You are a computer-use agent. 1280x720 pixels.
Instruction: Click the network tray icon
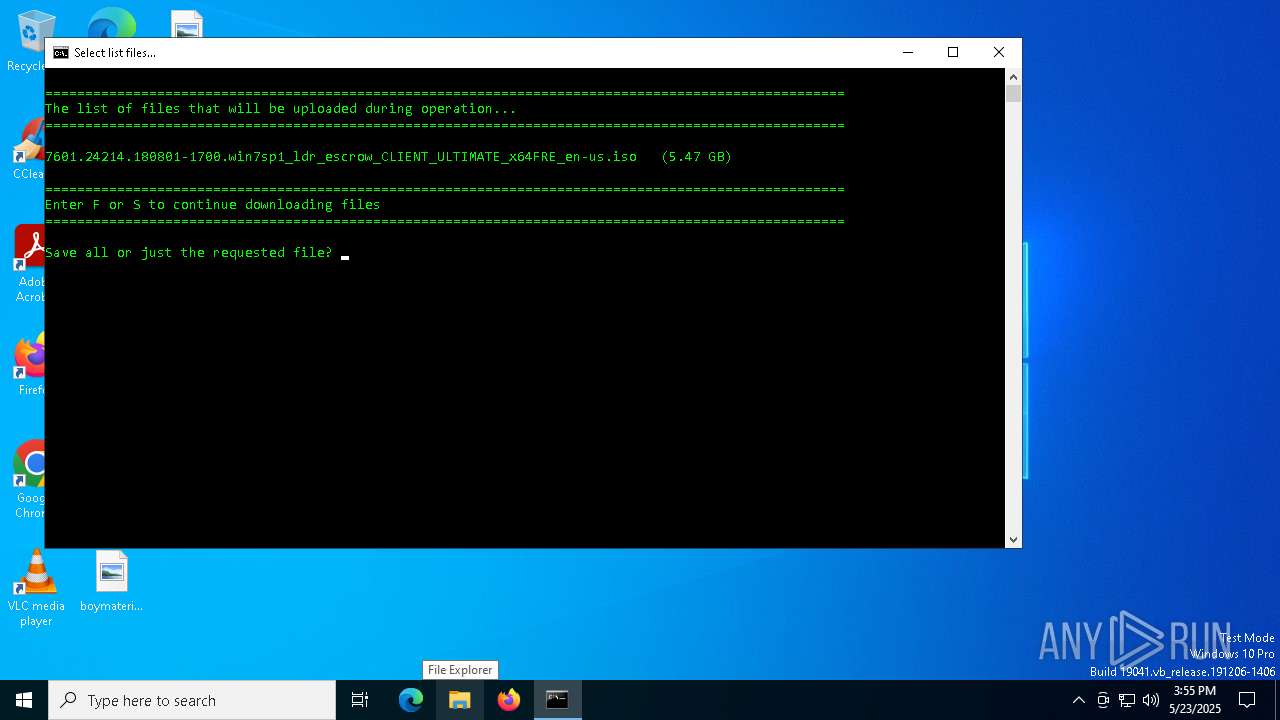click(1127, 700)
